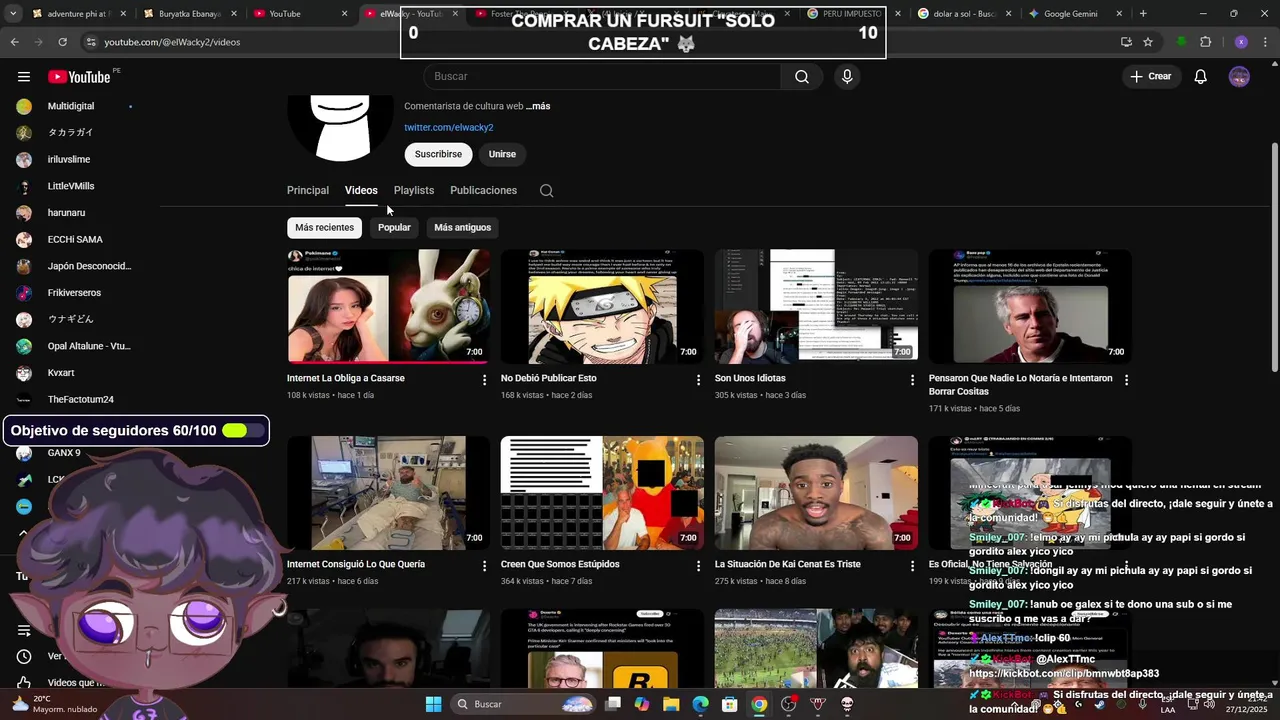Image resolution: width=1280 pixels, height=720 pixels.
Task: Open Chrome from the taskbar
Action: click(759, 704)
